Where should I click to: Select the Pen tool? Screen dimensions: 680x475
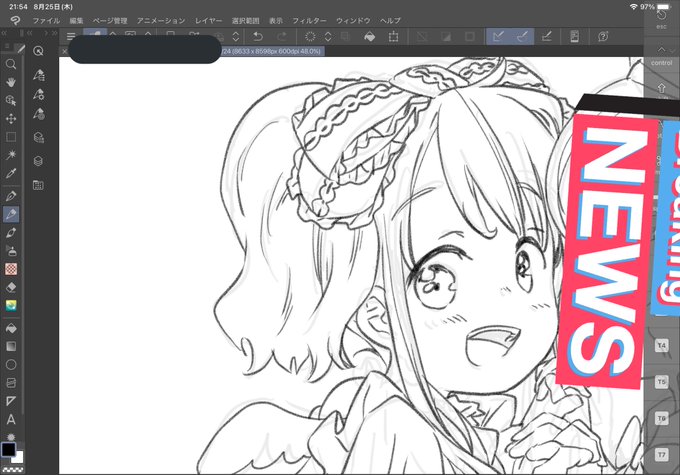[11, 196]
